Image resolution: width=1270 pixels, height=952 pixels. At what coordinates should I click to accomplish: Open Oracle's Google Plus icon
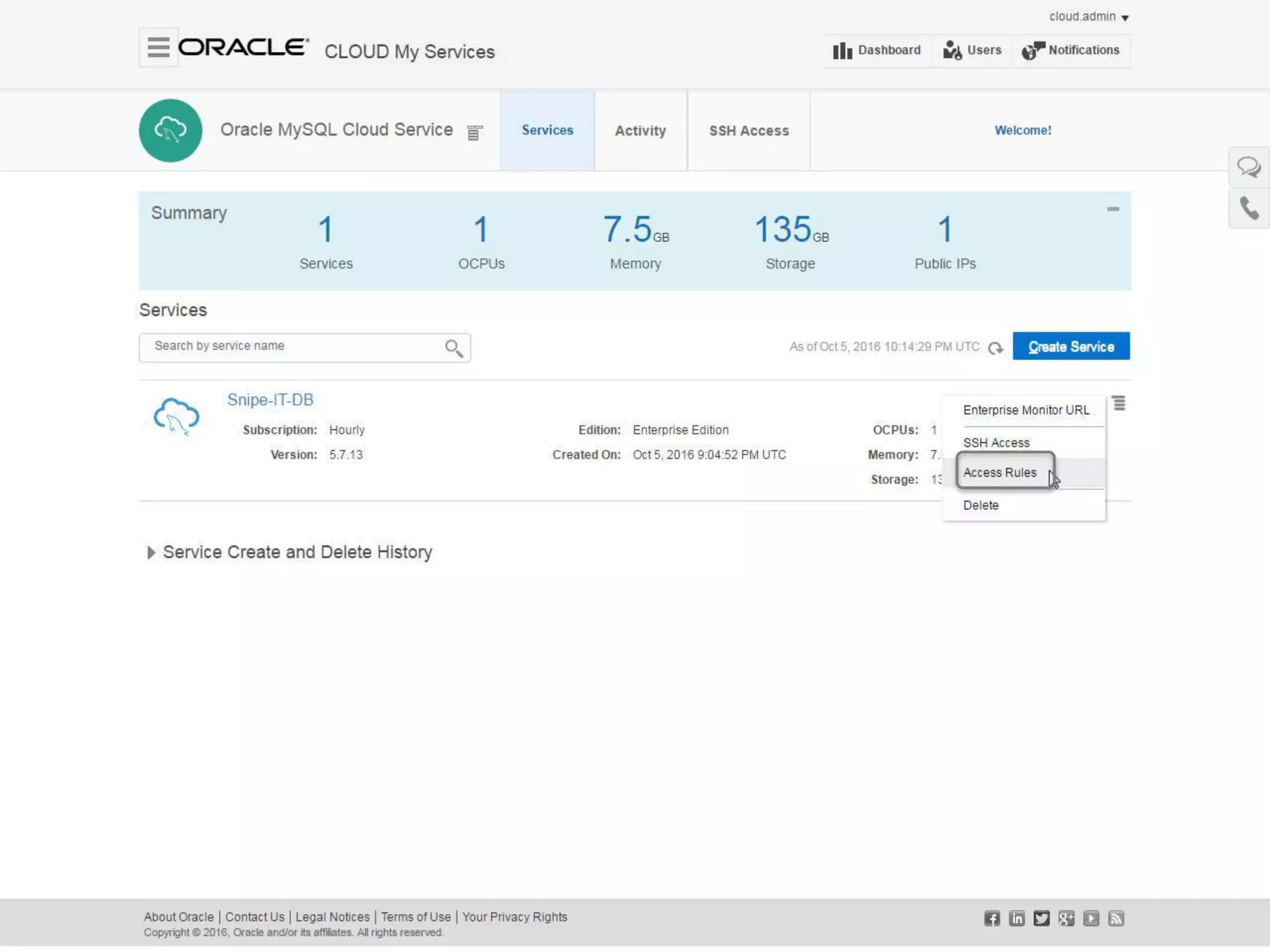point(1067,919)
